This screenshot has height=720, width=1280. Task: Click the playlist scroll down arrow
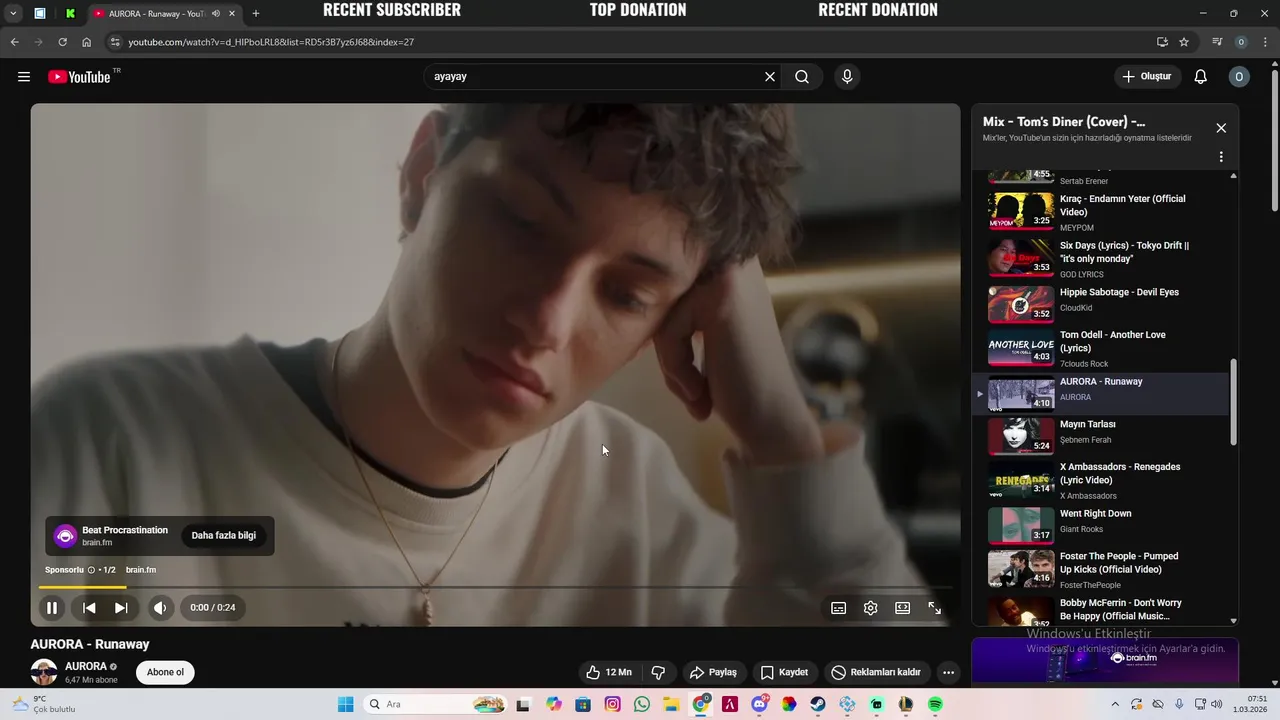click(x=1233, y=621)
